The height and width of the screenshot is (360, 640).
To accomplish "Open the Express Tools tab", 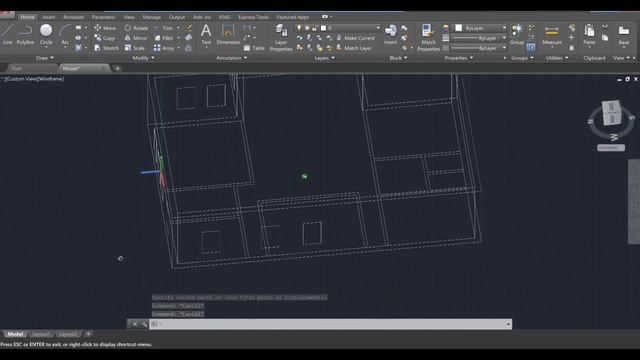I will tap(253, 17).
